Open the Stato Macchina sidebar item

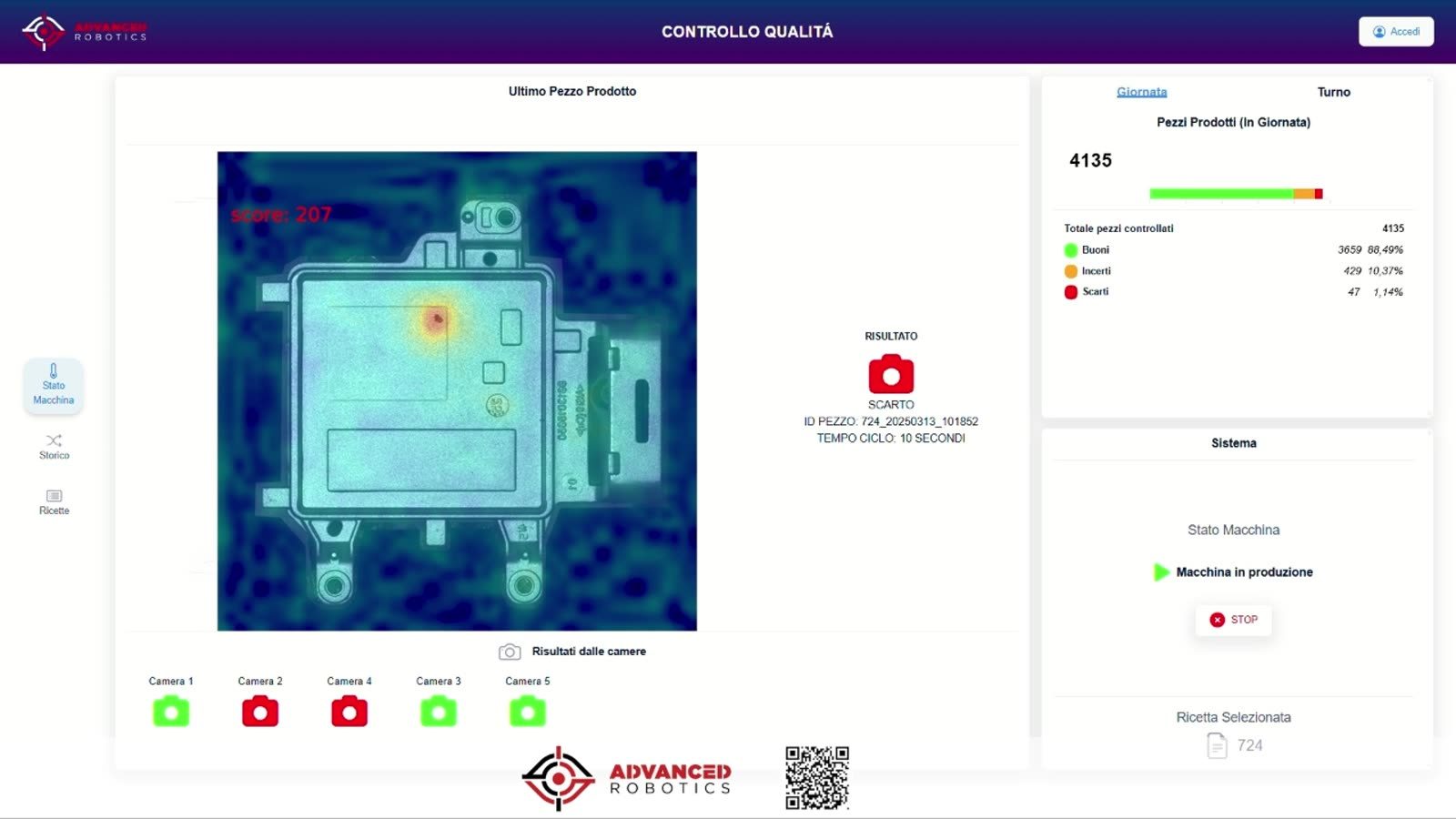(x=54, y=385)
